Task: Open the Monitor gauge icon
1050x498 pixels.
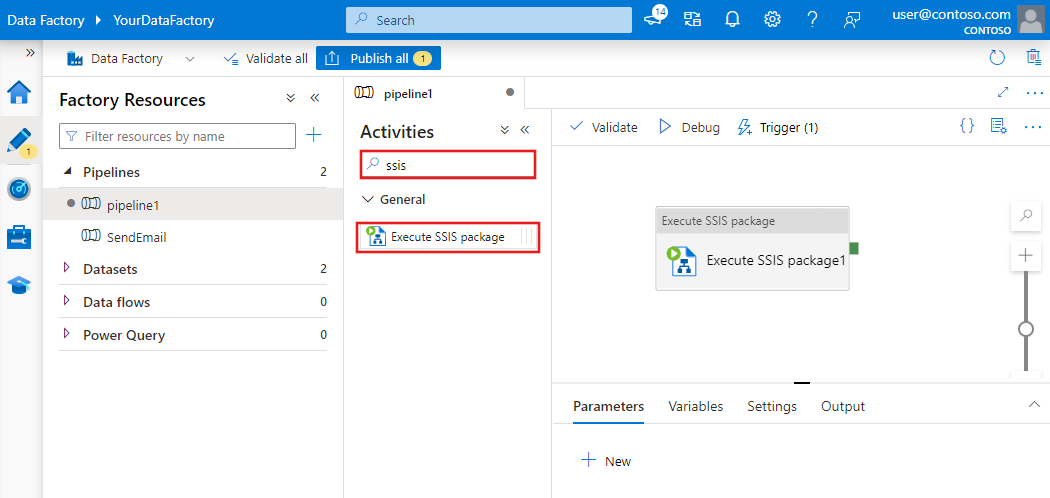Action: pos(19,189)
